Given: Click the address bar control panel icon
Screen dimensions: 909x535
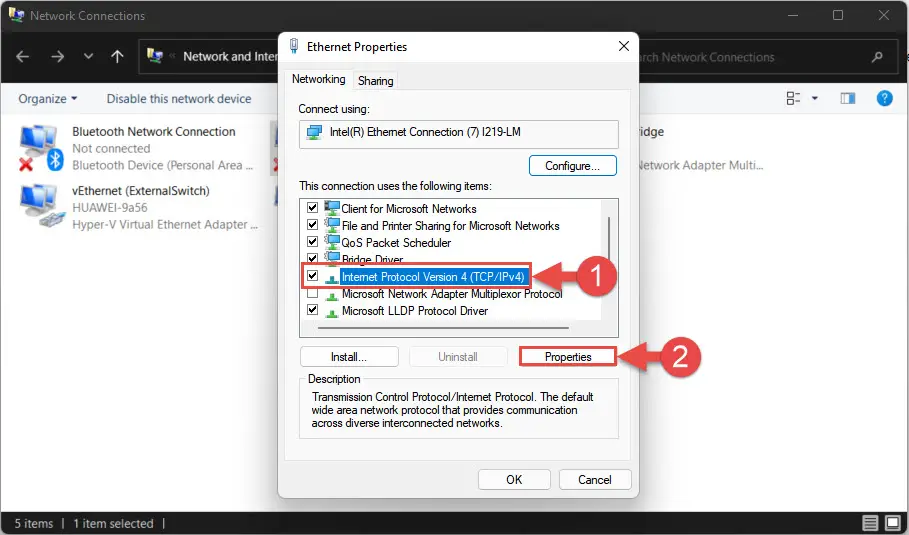Looking at the screenshot, I should click(x=155, y=56).
